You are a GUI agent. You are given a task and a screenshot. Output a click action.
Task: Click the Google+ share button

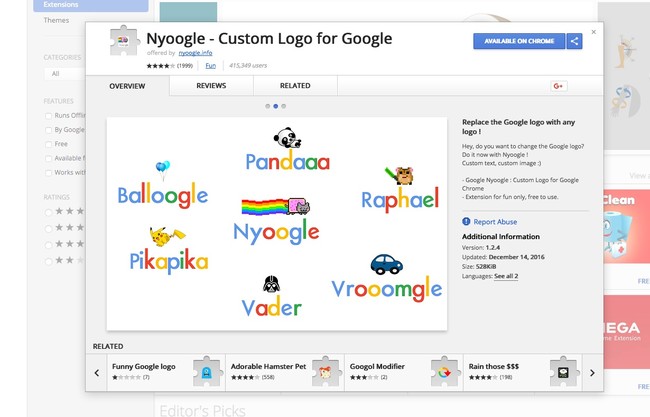558,86
